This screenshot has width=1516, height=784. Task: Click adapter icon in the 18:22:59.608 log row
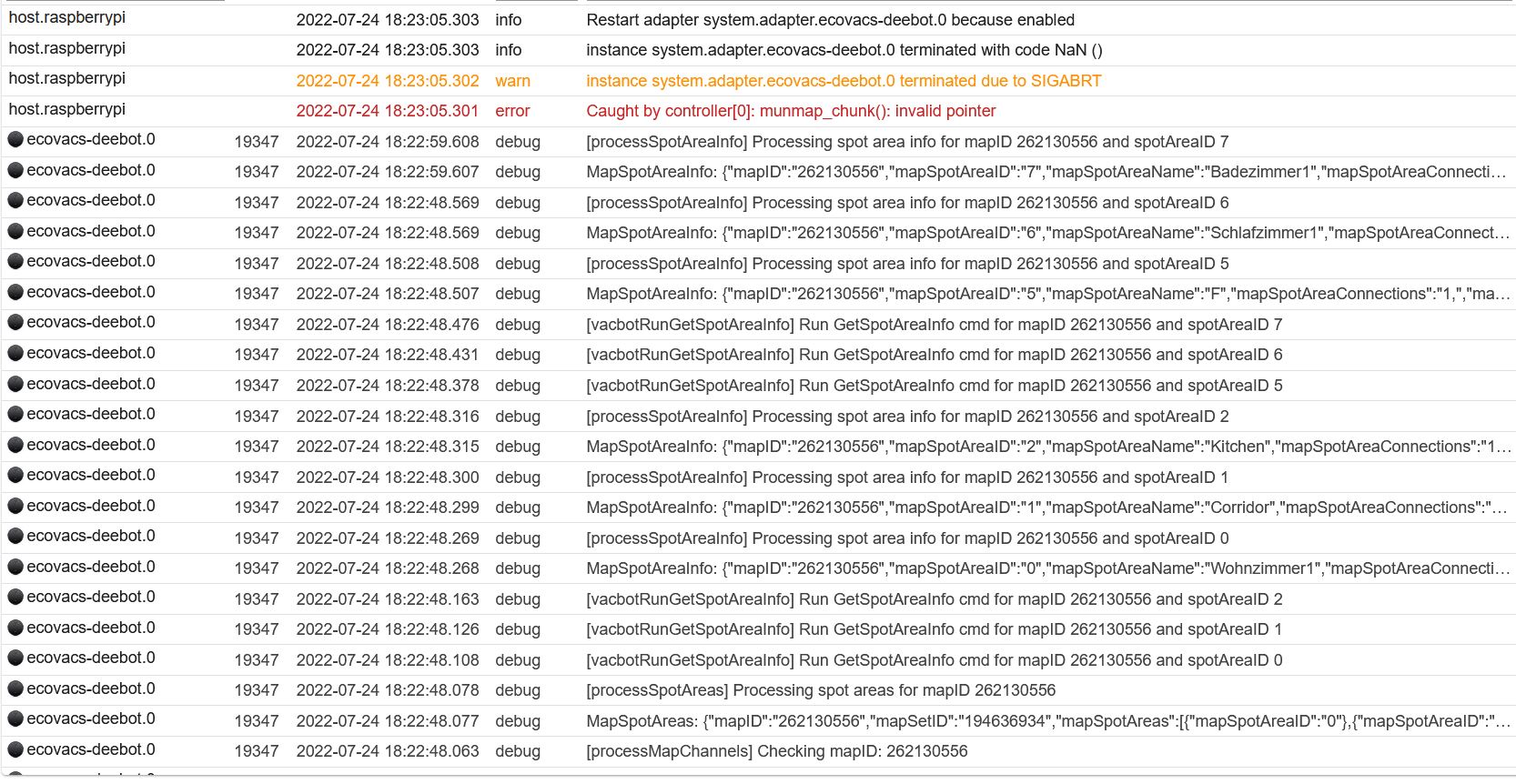click(15, 139)
